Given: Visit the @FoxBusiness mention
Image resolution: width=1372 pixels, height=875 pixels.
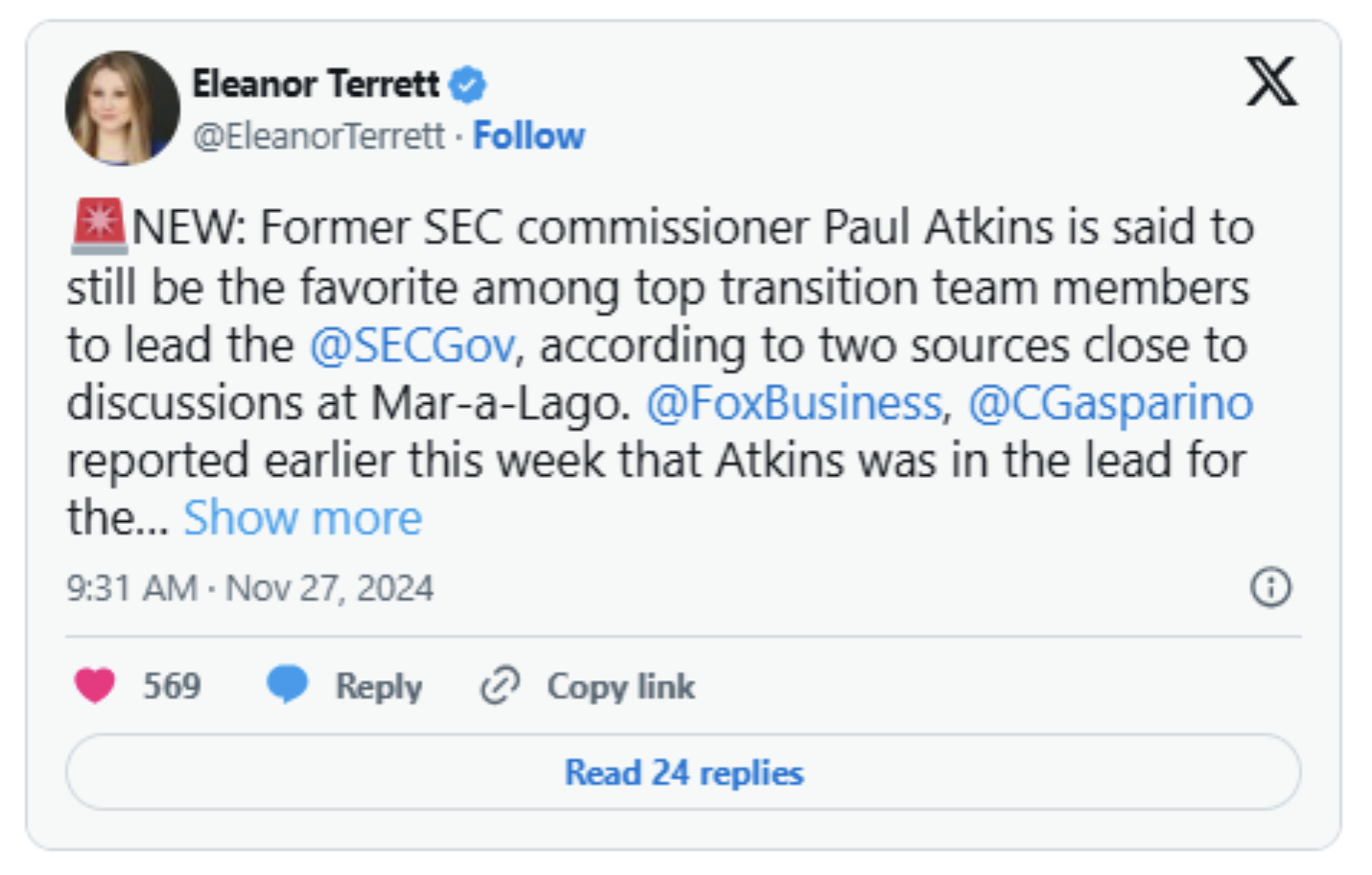Looking at the screenshot, I should click(793, 403).
